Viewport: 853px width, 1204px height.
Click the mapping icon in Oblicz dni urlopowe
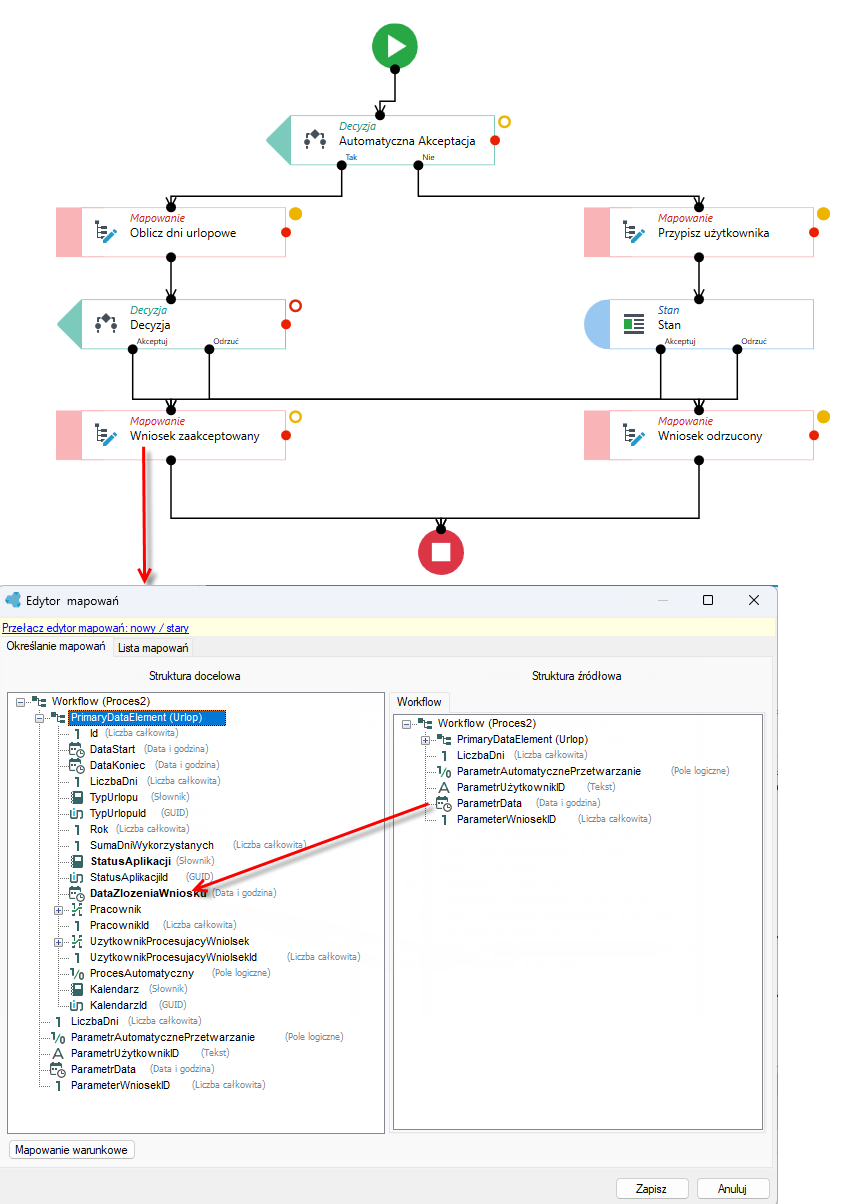point(105,233)
